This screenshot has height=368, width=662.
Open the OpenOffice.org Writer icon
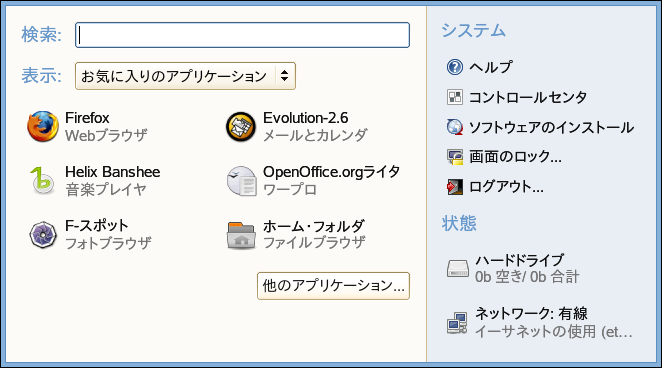point(241,181)
